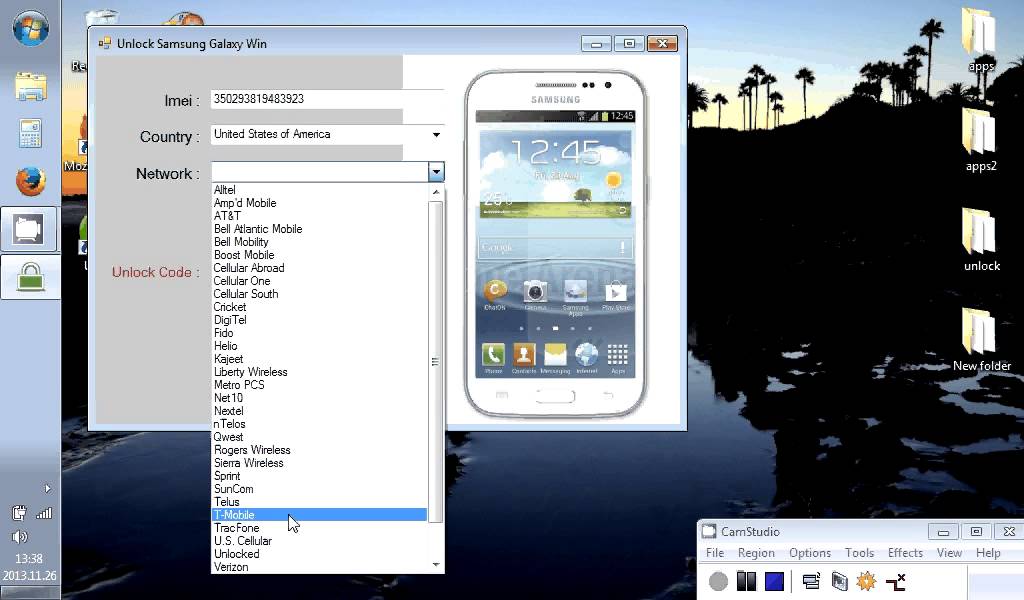This screenshot has height=600, width=1024.
Task: Show hidden tray icons arrow
Action: [47, 488]
